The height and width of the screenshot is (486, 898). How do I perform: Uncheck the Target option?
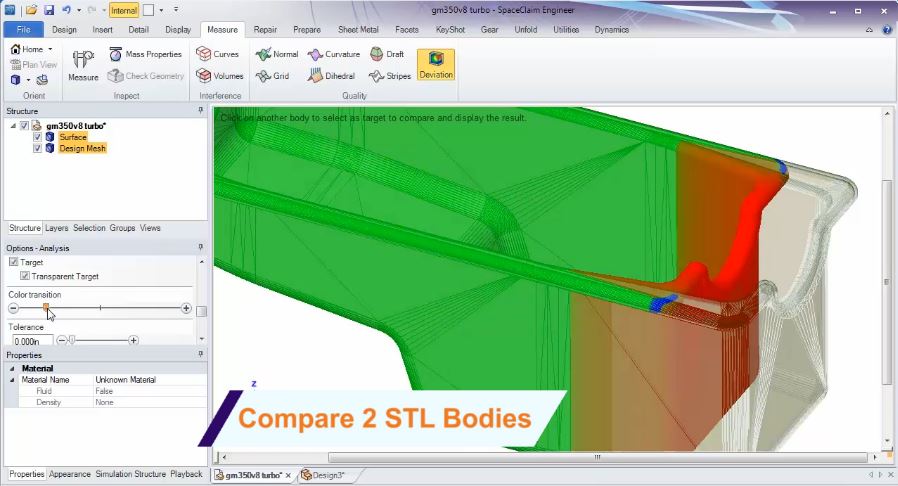pyautogui.click(x=14, y=262)
